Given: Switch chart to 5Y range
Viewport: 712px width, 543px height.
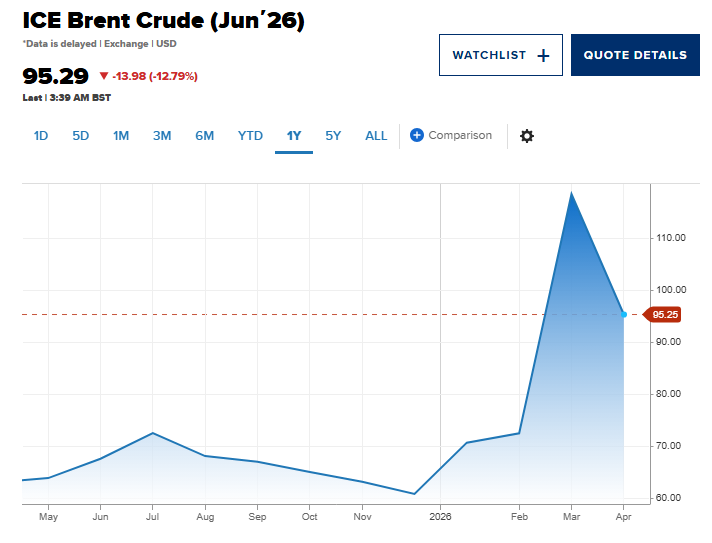Looking at the screenshot, I should coord(333,136).
